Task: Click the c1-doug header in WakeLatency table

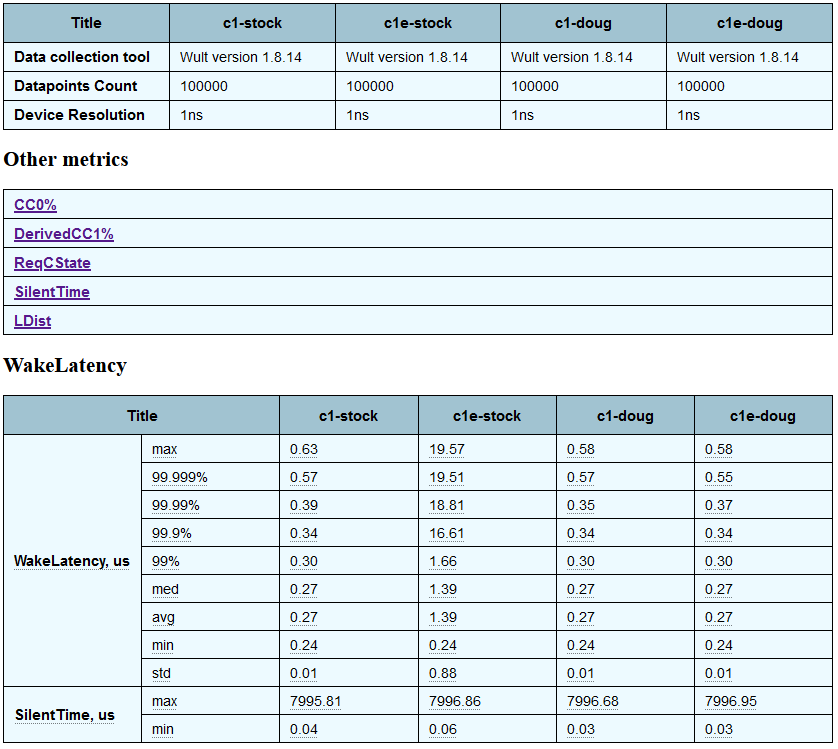Action: point(625,416)
